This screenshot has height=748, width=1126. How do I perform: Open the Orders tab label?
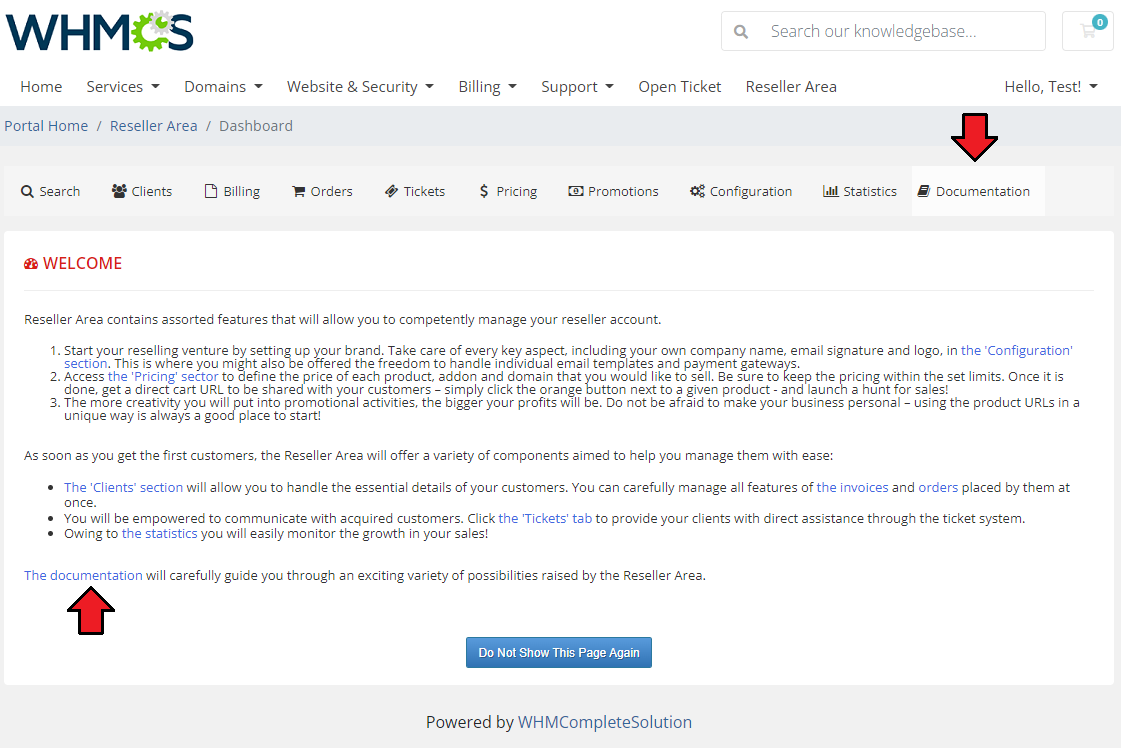pyautogui.click(x=331, y=192)
